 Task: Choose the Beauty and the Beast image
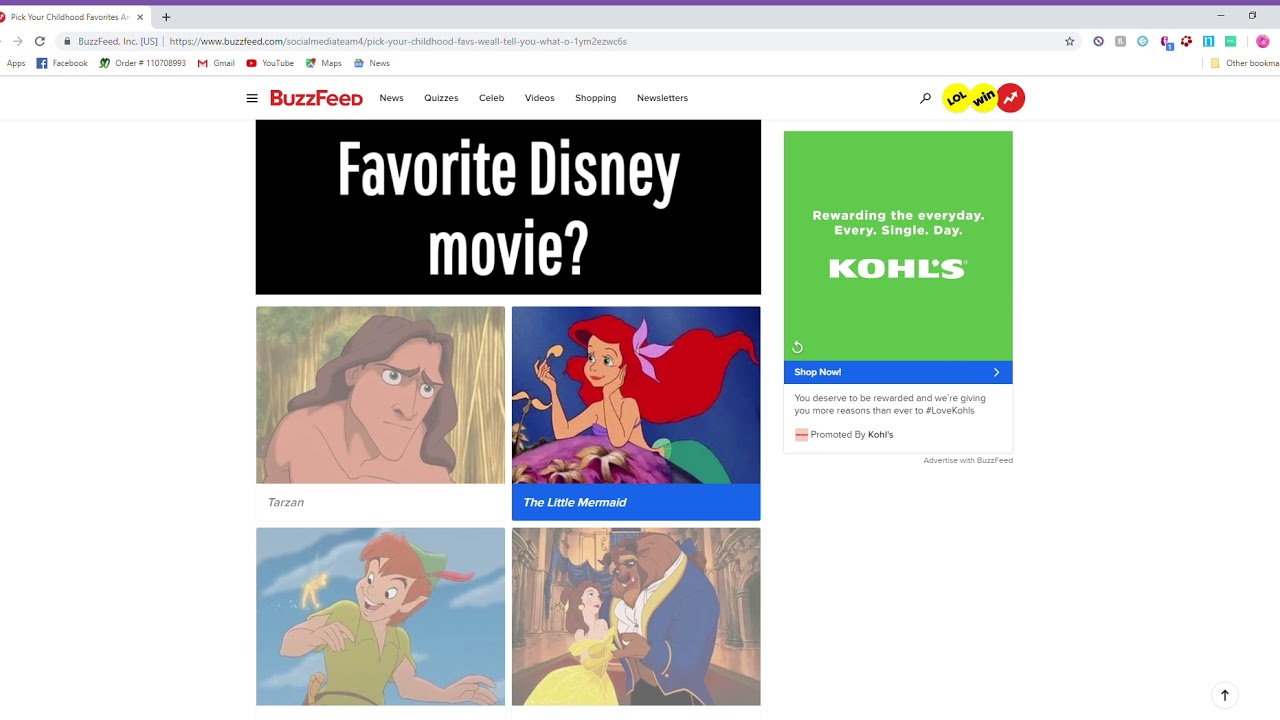636,616
